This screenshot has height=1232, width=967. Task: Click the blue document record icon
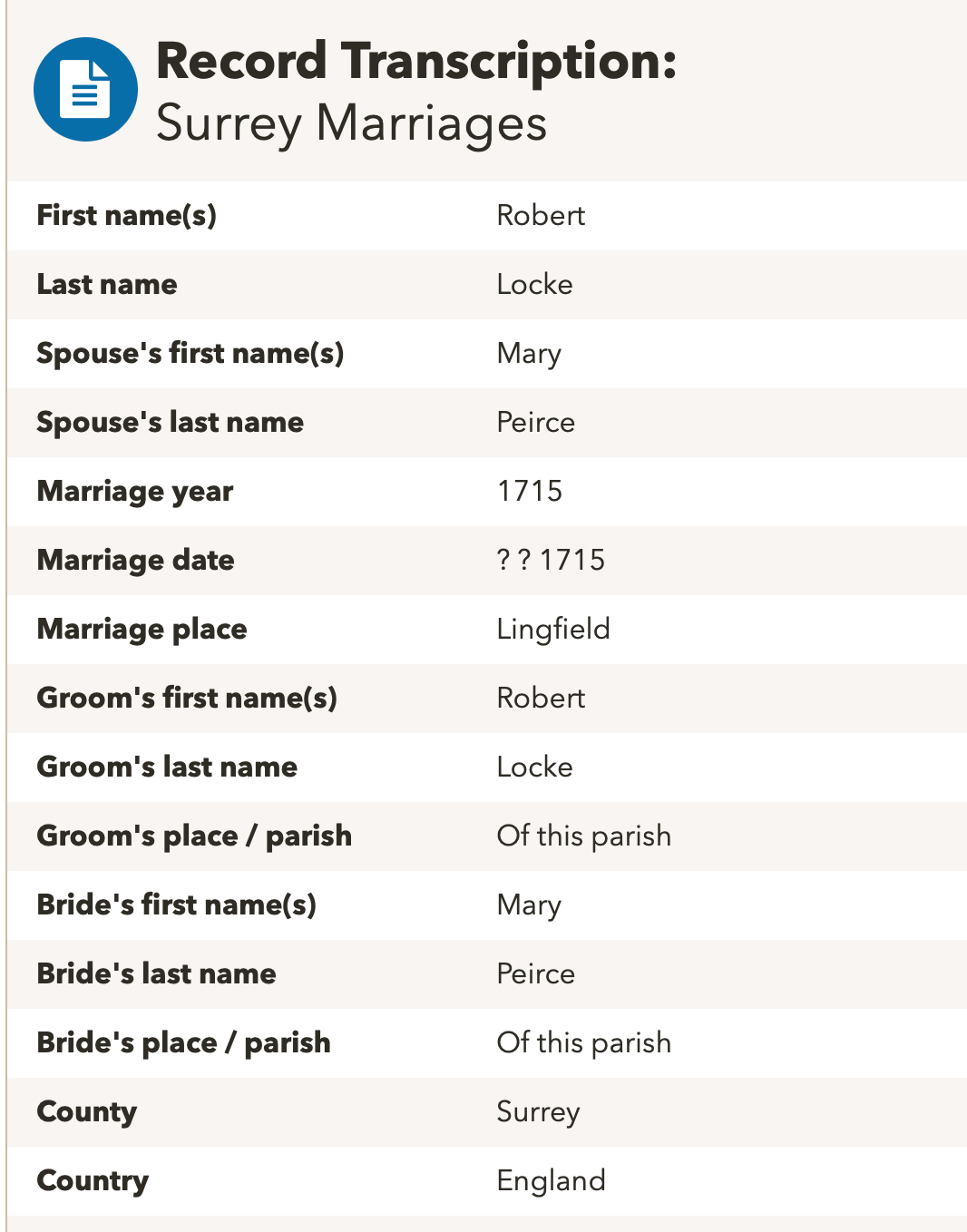point(85,89)
